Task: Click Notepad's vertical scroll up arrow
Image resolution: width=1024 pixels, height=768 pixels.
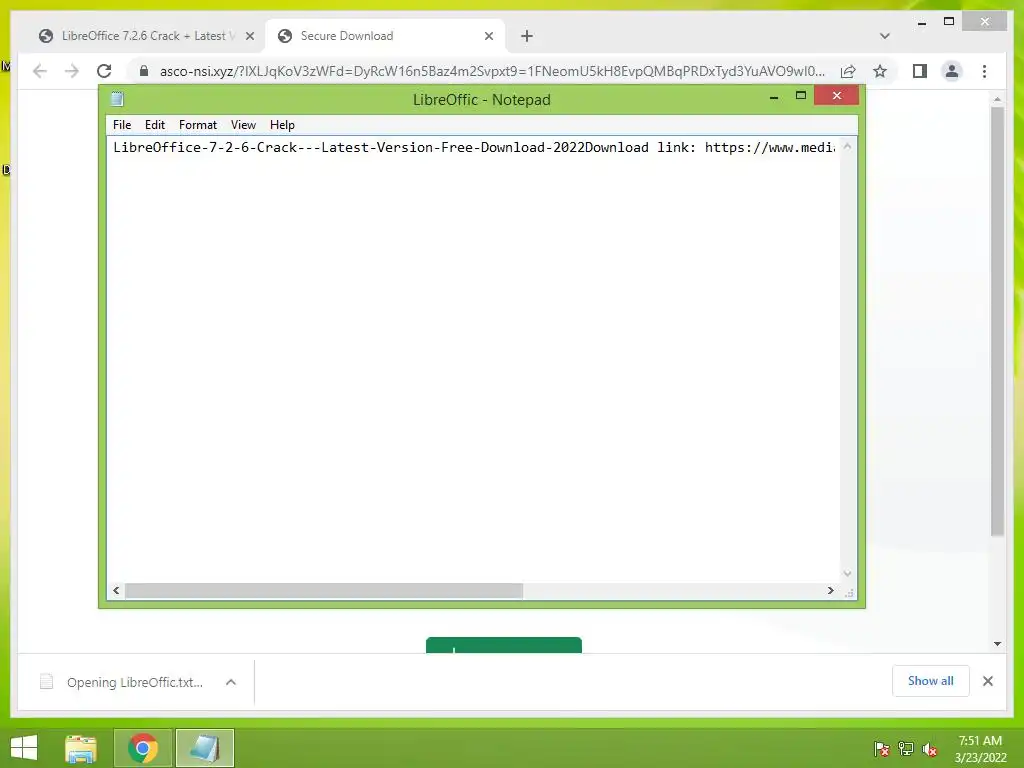Action: pos(847,146)
